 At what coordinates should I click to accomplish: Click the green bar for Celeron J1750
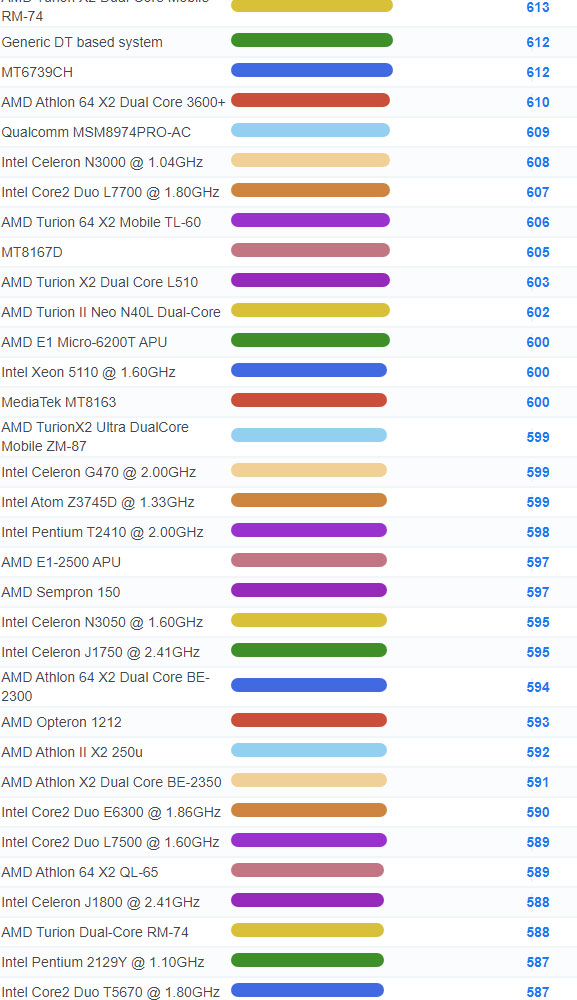[309, 650]
